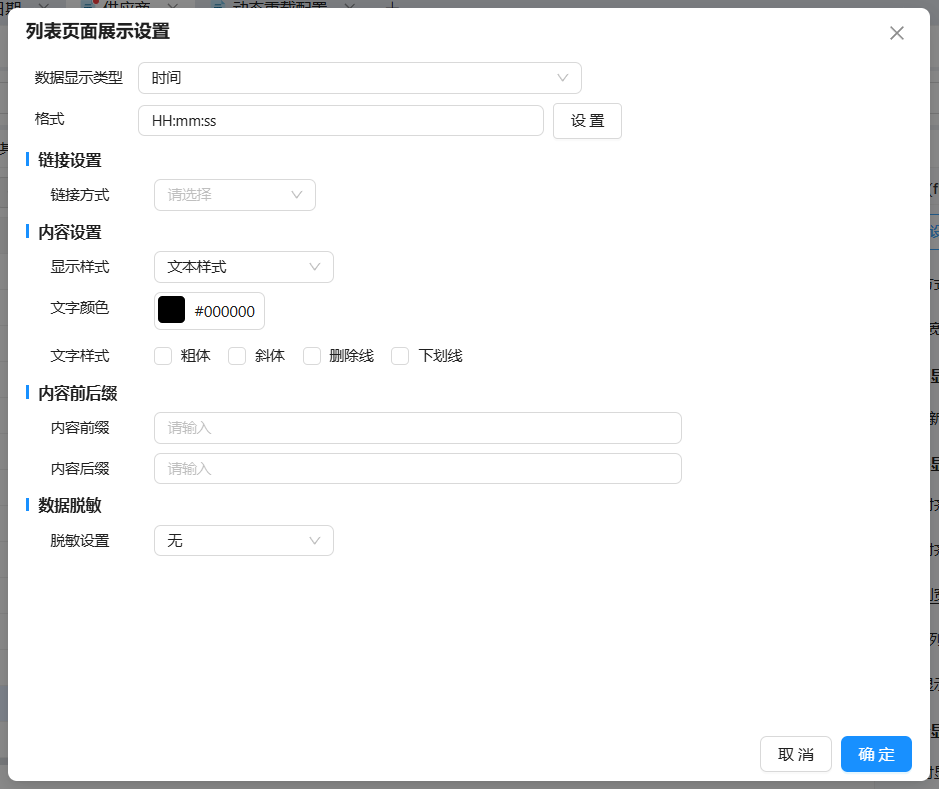Click the 列表页面展示设置 dialog title
Screen dimensions: 939x789
tap(98, 31)
